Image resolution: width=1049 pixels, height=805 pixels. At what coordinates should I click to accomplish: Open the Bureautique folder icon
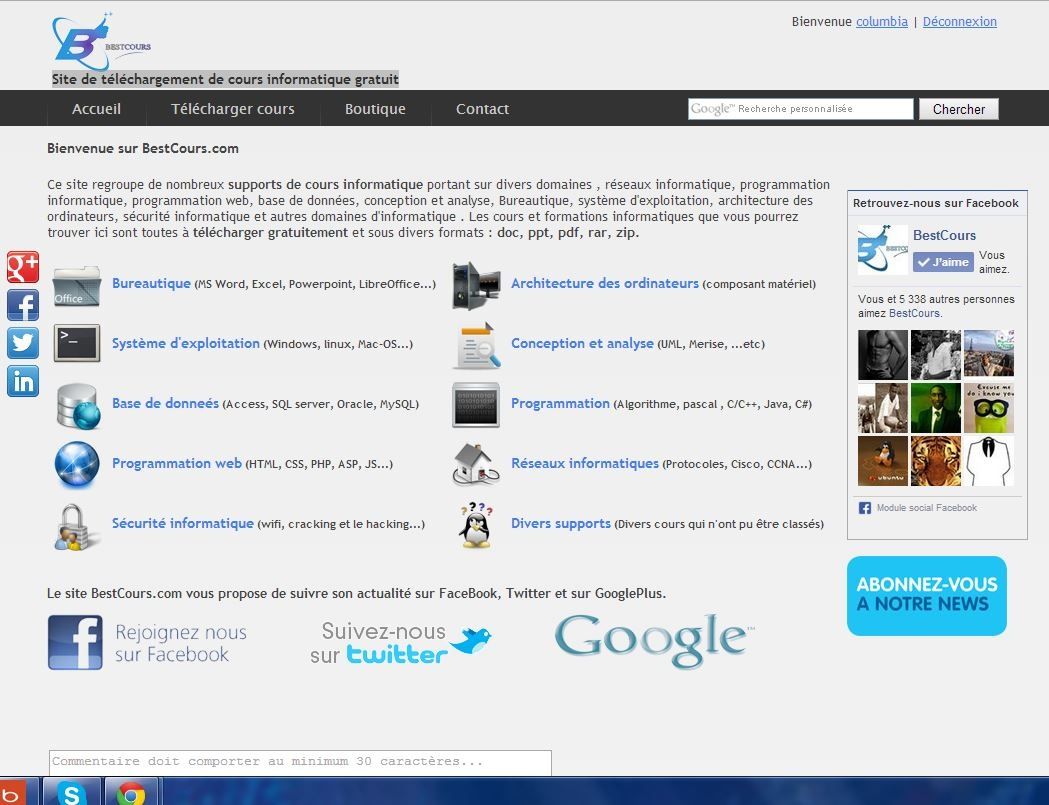tap(77, 285)
